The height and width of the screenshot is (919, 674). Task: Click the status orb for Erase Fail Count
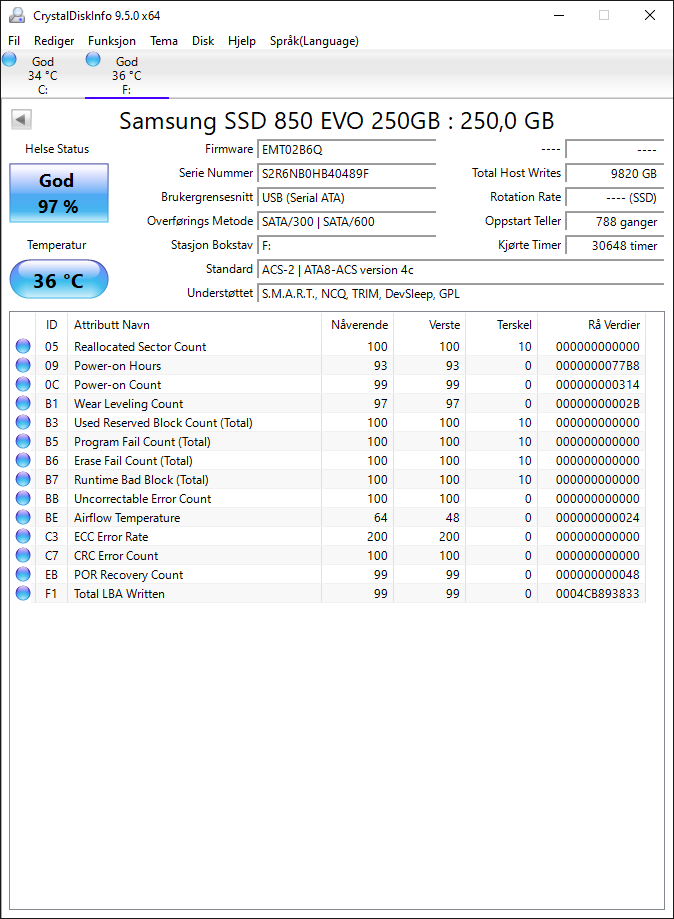(x=23, y=460)
